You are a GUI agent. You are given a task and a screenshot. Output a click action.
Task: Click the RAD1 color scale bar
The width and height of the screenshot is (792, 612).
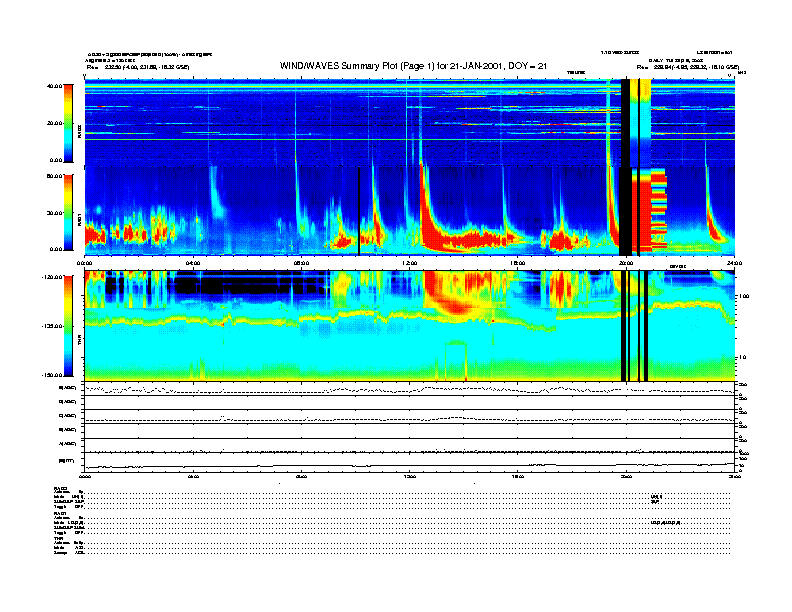(68, 212)
